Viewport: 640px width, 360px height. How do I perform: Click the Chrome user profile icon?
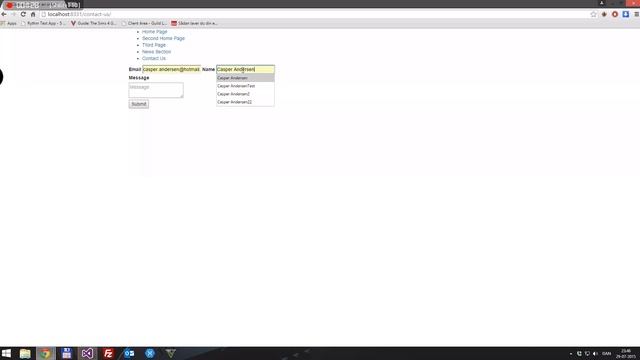602,3
